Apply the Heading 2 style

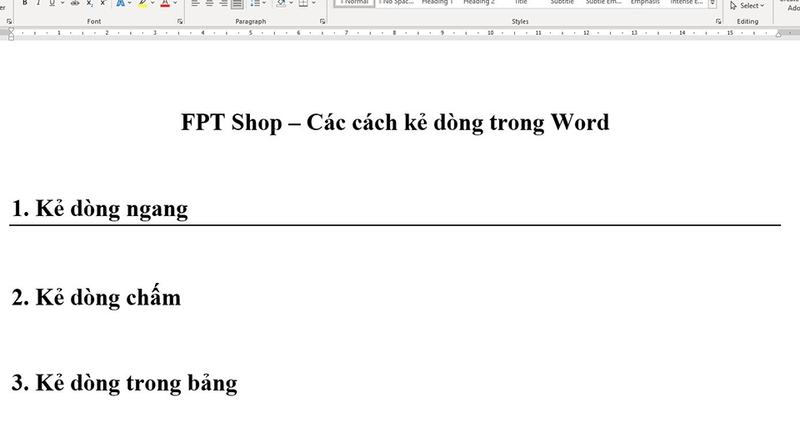point(479,3)
